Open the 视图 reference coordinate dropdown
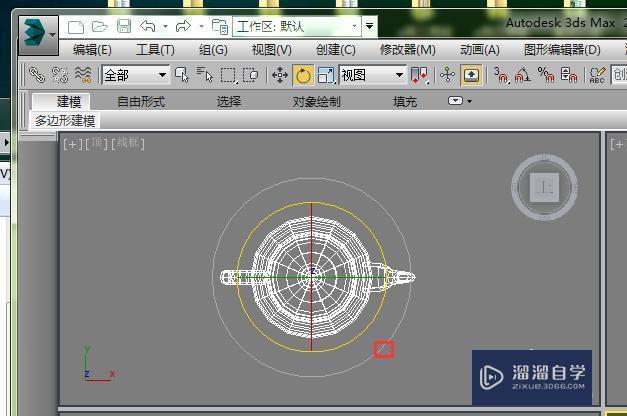Viewport: 627px width, 416px height. (372, 75)
